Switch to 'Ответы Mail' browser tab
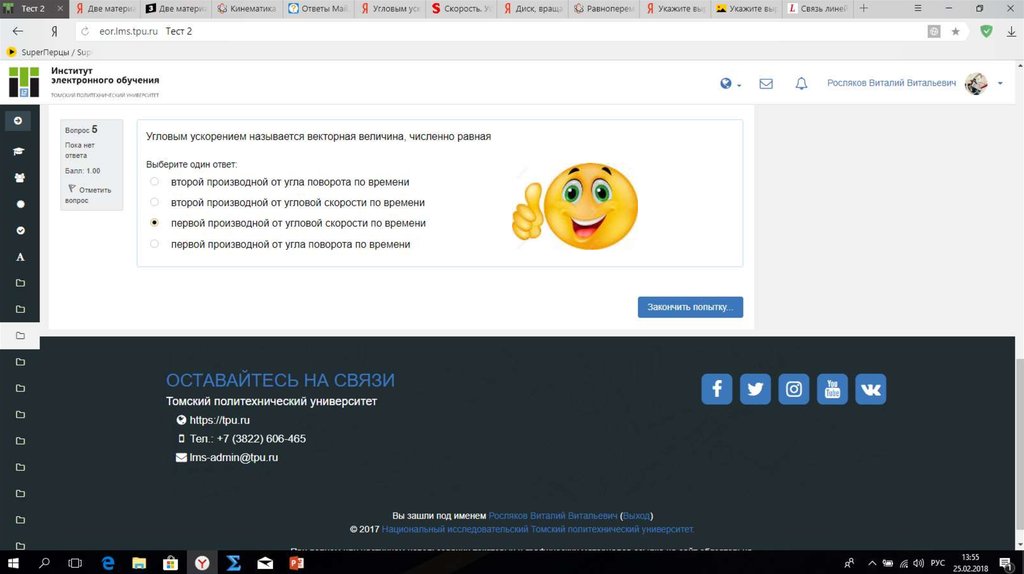 pyautogui.click(x=318, y=8)
